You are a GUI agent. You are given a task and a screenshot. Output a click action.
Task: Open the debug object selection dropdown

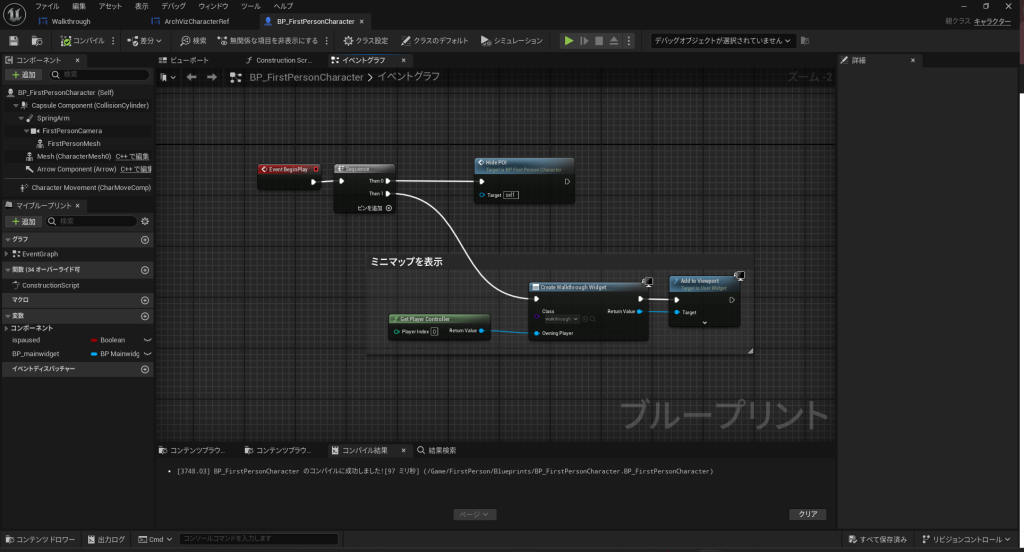click(722, 41)
